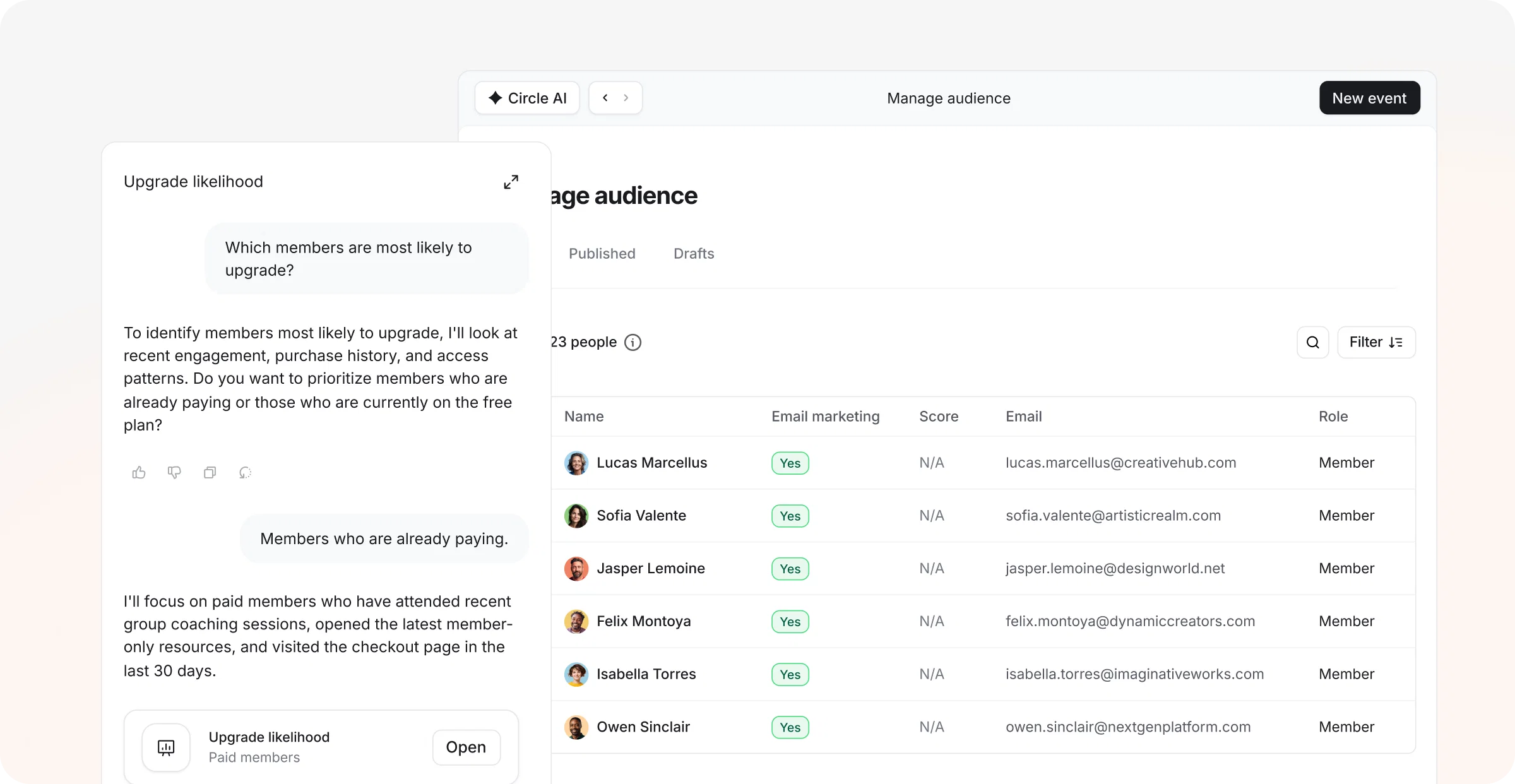Click the search icon button

click(1312, 342)
